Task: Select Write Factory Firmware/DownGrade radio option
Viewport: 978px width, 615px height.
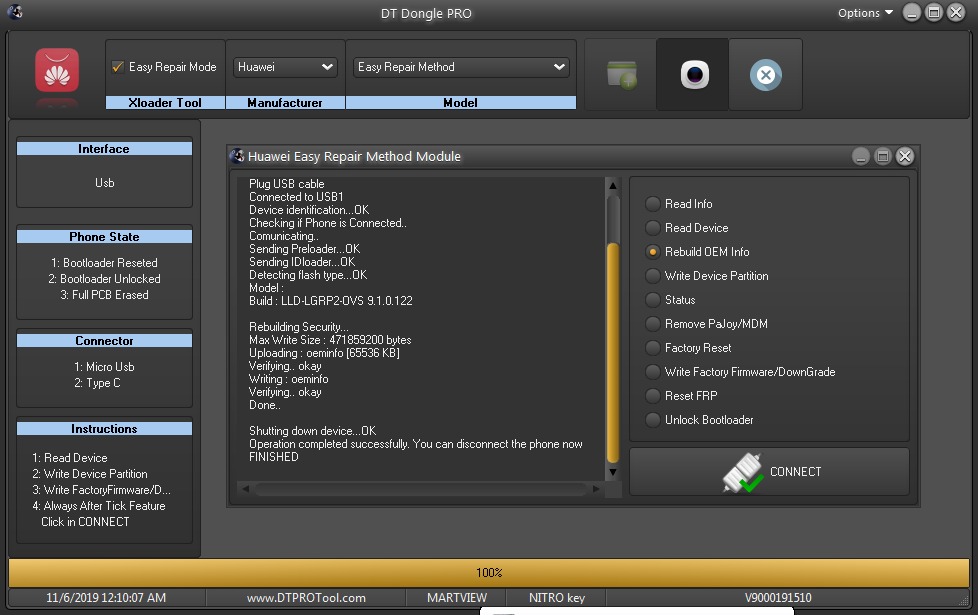Action: point(652,372)
